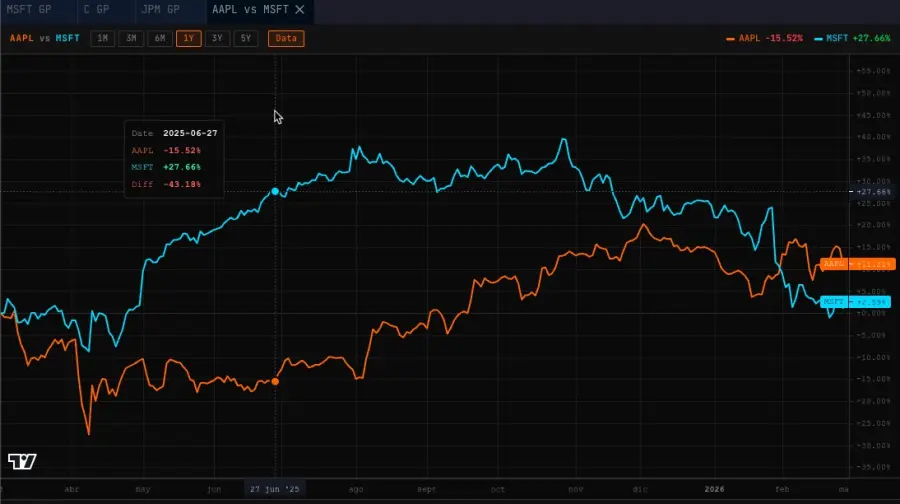The image size is (900, 504).
Task: Click the blue MSFT data point marker
Action: coord(275,191)
